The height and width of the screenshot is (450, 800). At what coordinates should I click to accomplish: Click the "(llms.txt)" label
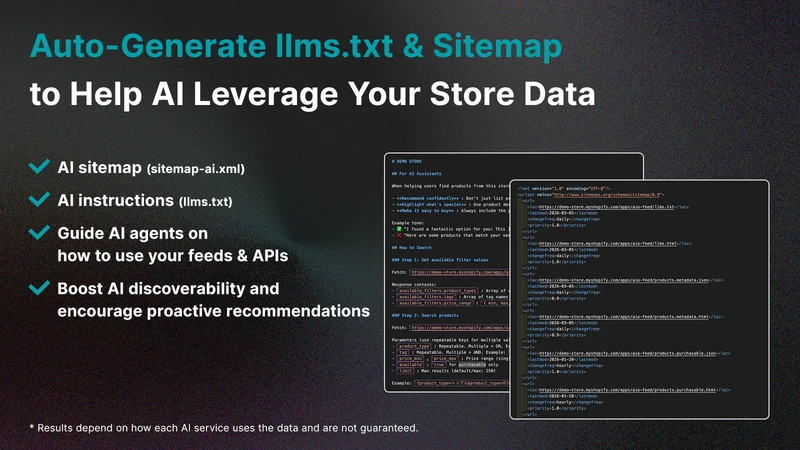coord(206,202)
